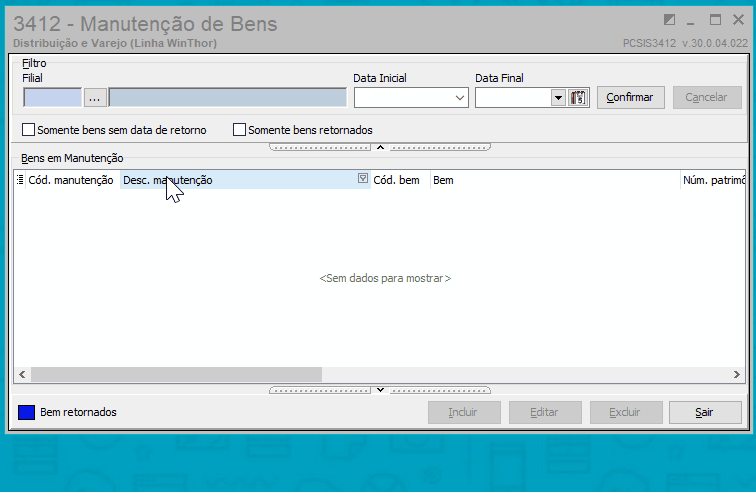
Task: Collapse the filter panel with up chevron
Action: 380,147
